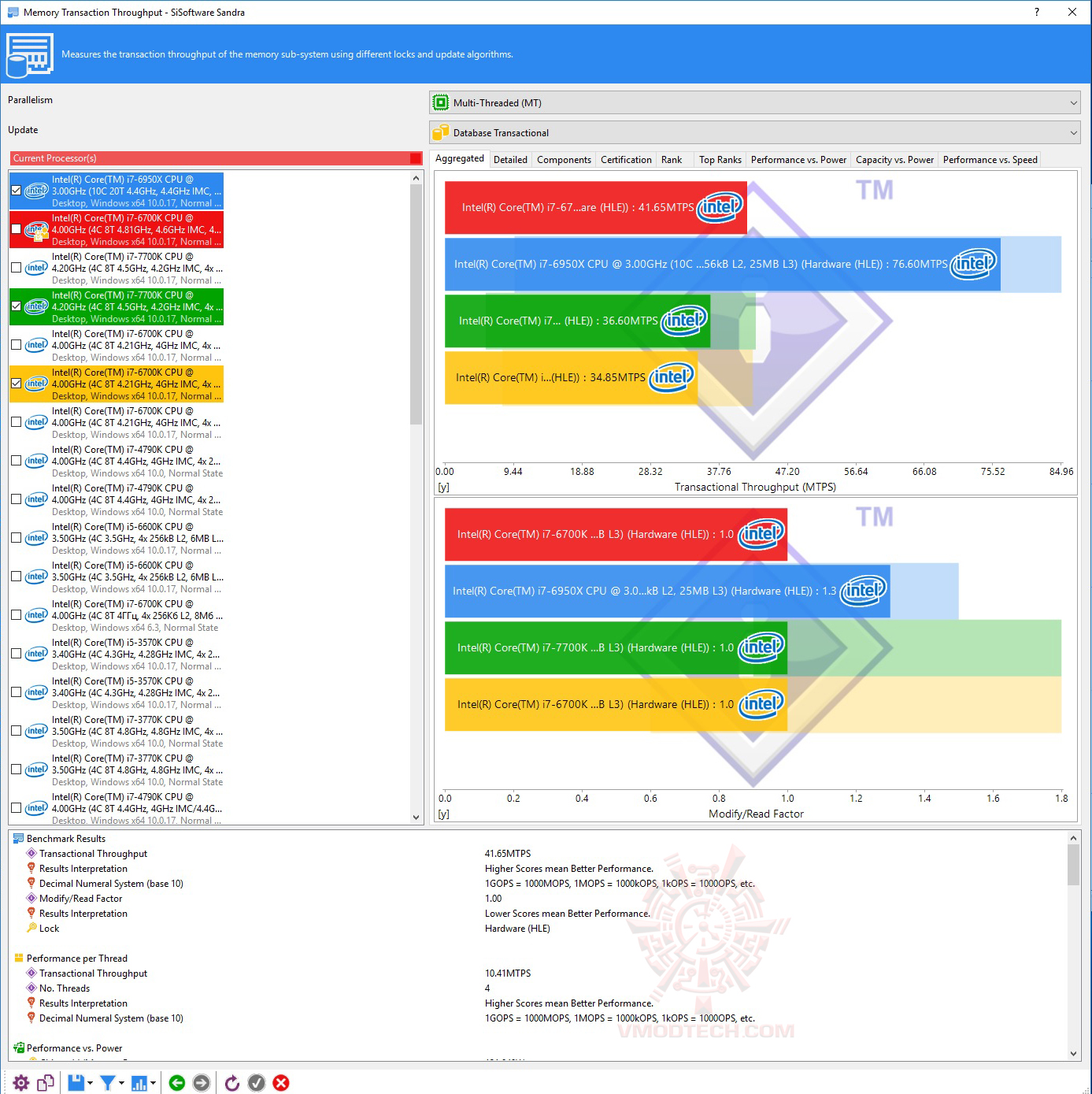Uncheck the i7-6950X processor checkbox
This screenshot has height=1094, width=1092.
pos(17,191)
